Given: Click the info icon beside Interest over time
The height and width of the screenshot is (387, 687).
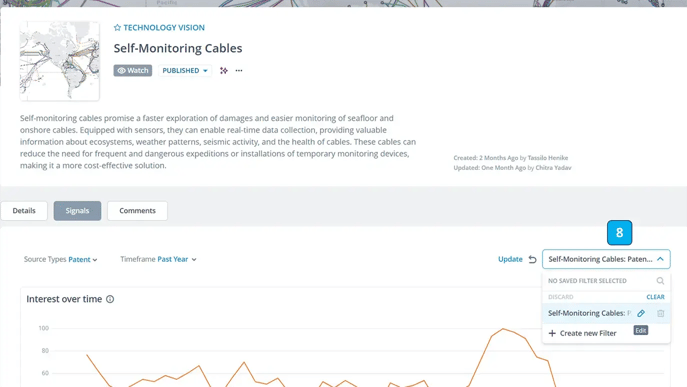Looking at the screenshot, I should (110, 299).
